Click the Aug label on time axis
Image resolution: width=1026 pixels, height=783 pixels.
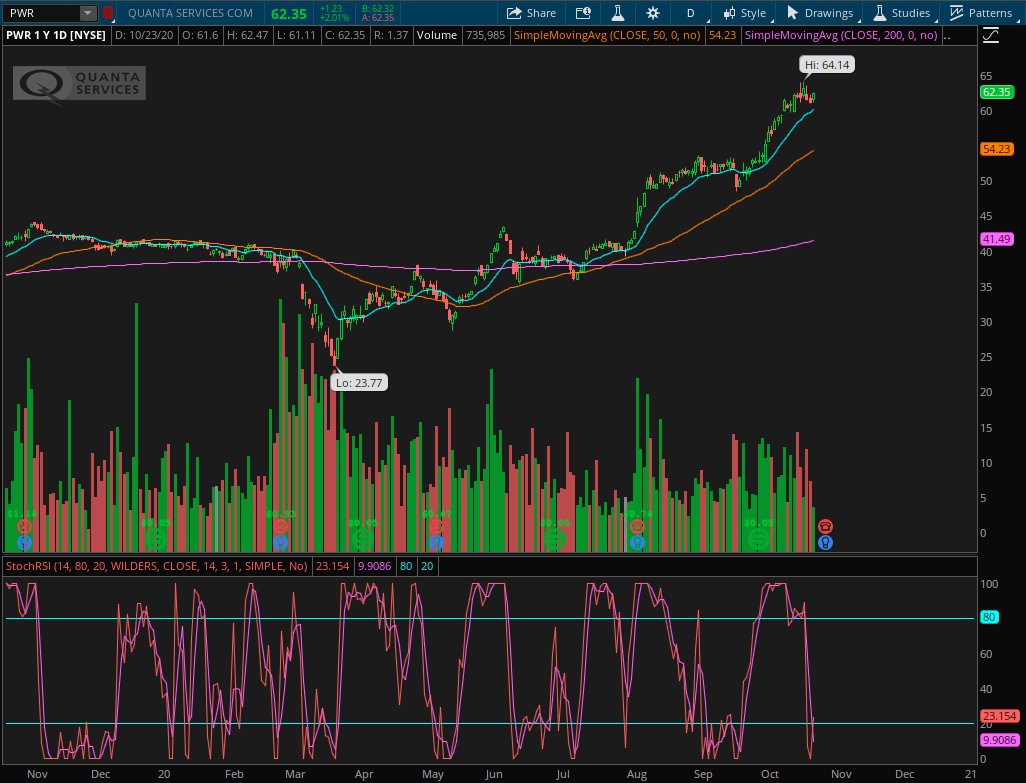coord(636,774)
